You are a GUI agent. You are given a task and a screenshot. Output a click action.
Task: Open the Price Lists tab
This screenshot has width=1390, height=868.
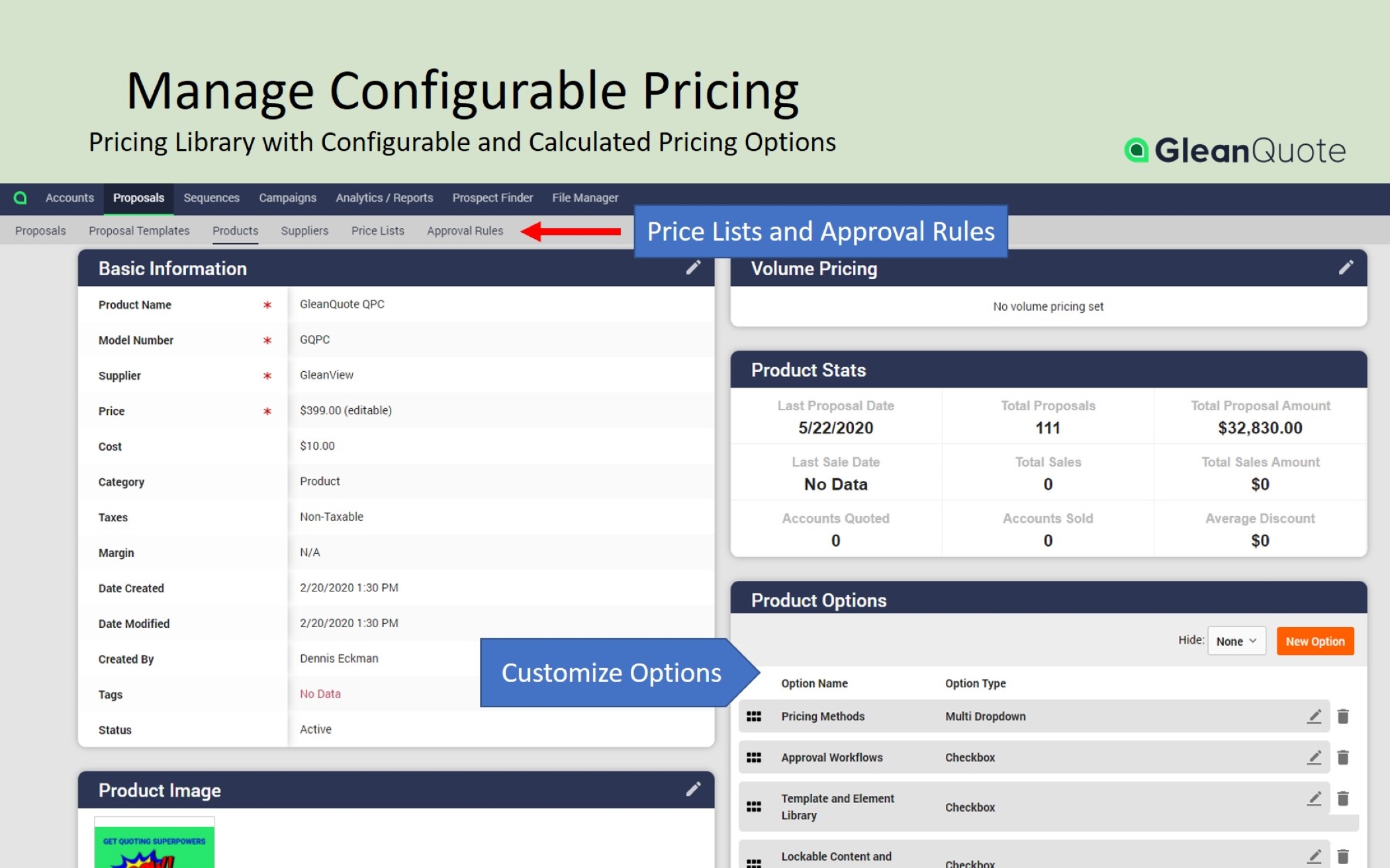click(377, 230)
